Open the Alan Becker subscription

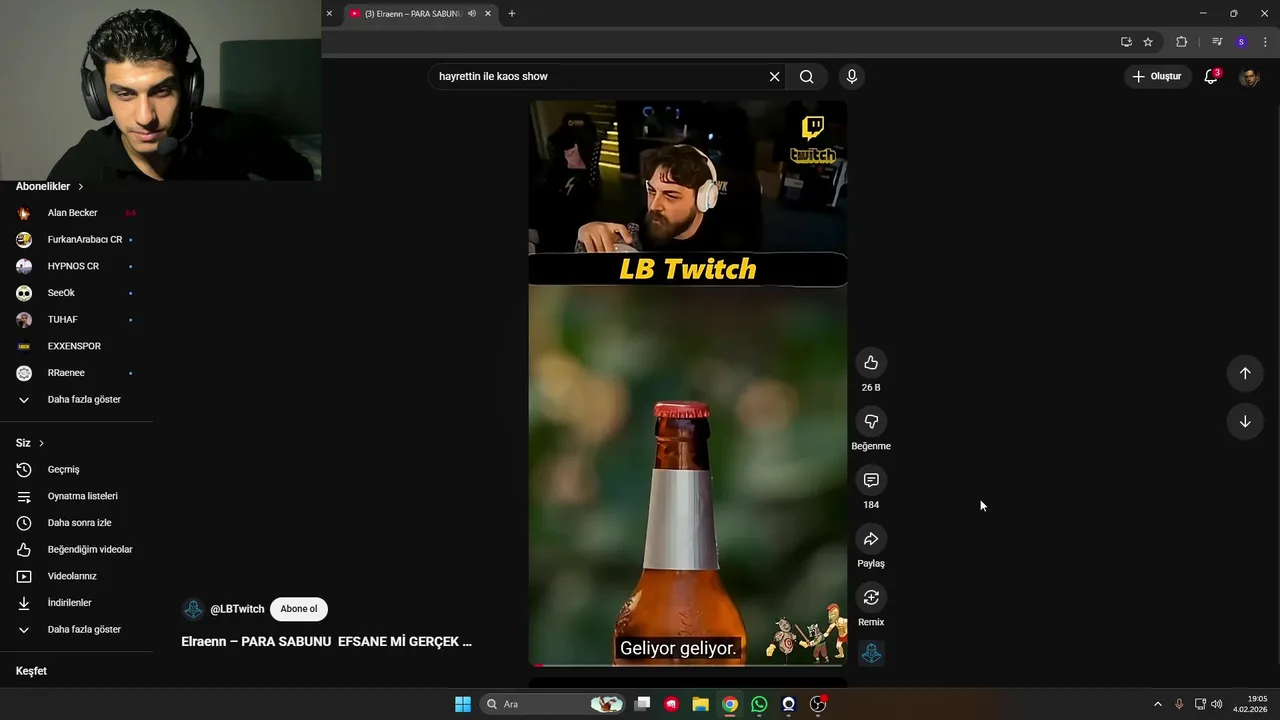click(78, 213)
